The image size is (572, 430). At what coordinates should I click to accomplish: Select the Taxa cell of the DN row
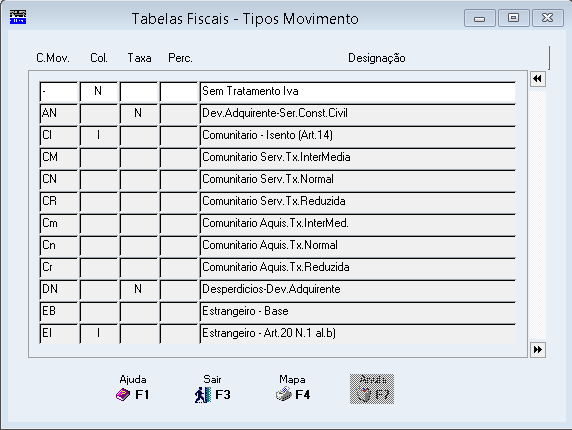click(x=139, y=290)
